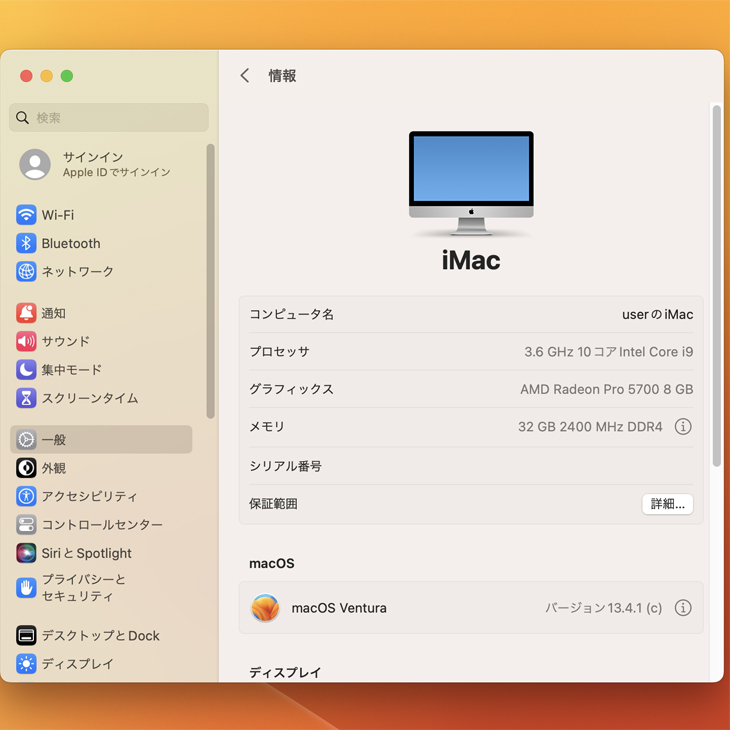
Task: Select the 一般 gear icon
Action: (x=26, y=439)
